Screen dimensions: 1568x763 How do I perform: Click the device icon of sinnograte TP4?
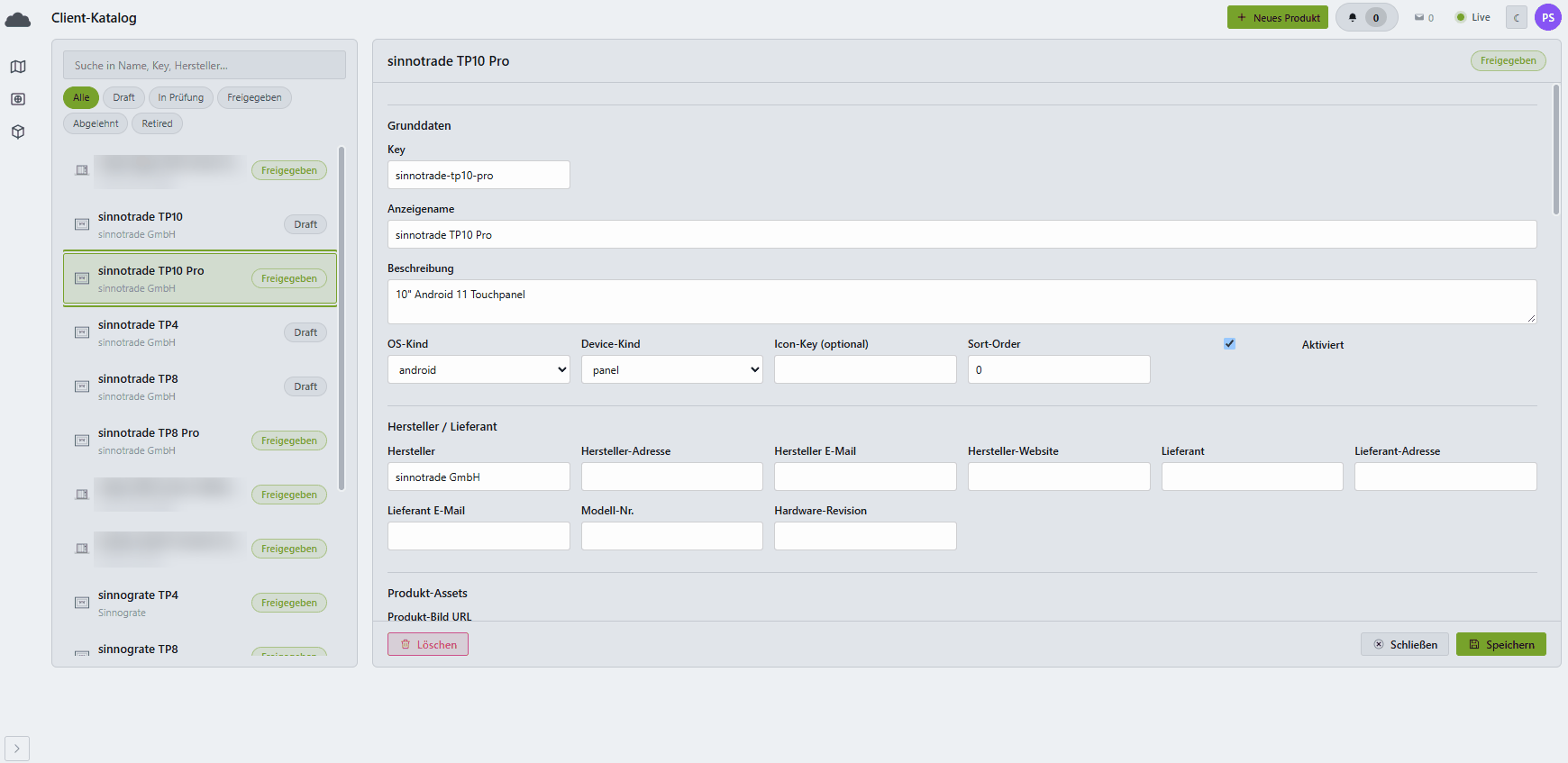(x=82, y=603)
